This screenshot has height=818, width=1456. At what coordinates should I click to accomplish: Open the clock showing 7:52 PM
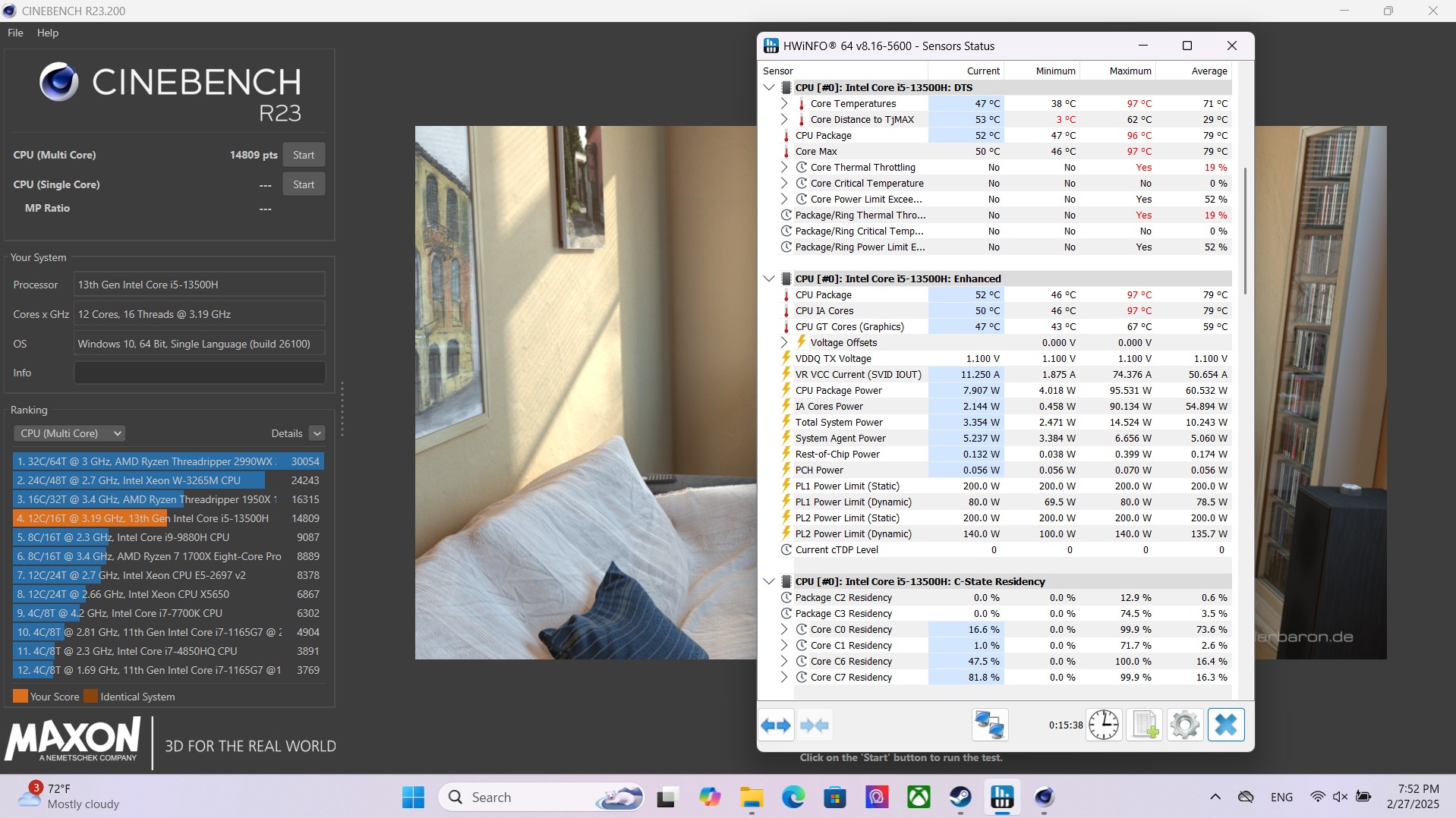coord(1413,797)
